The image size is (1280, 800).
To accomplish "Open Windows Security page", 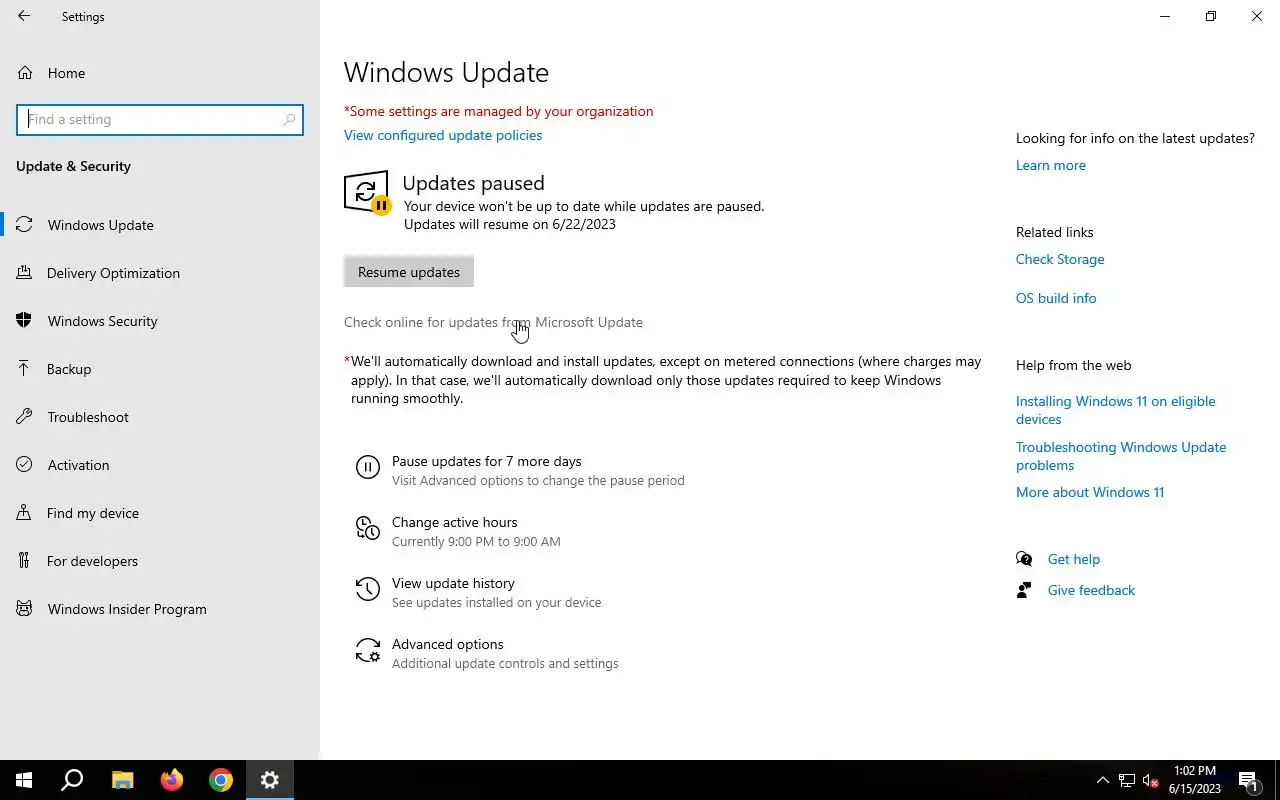I will pos(160,321).
